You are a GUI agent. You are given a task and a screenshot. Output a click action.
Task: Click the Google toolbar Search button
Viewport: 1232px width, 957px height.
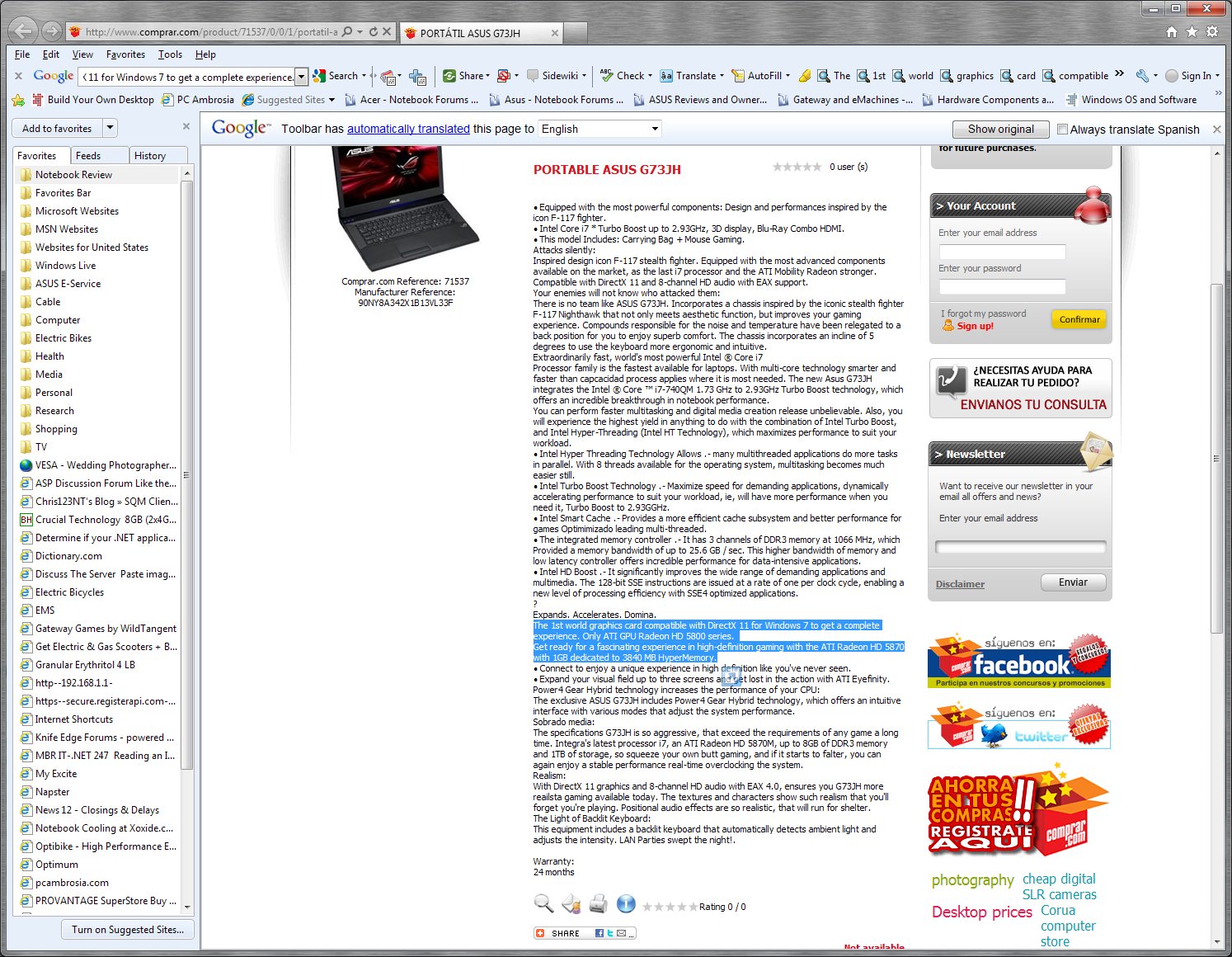pyautogui.click(x=336, y=76)
